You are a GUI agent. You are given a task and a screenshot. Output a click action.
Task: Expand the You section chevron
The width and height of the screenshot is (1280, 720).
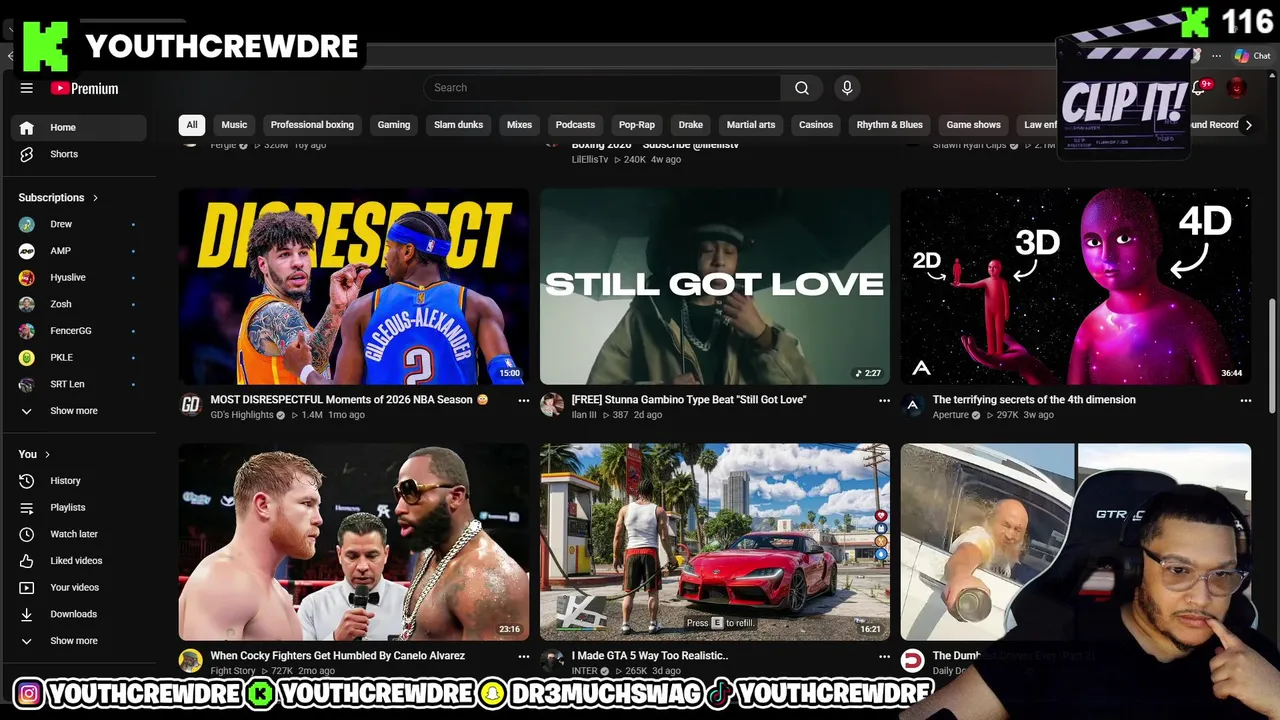47,454
